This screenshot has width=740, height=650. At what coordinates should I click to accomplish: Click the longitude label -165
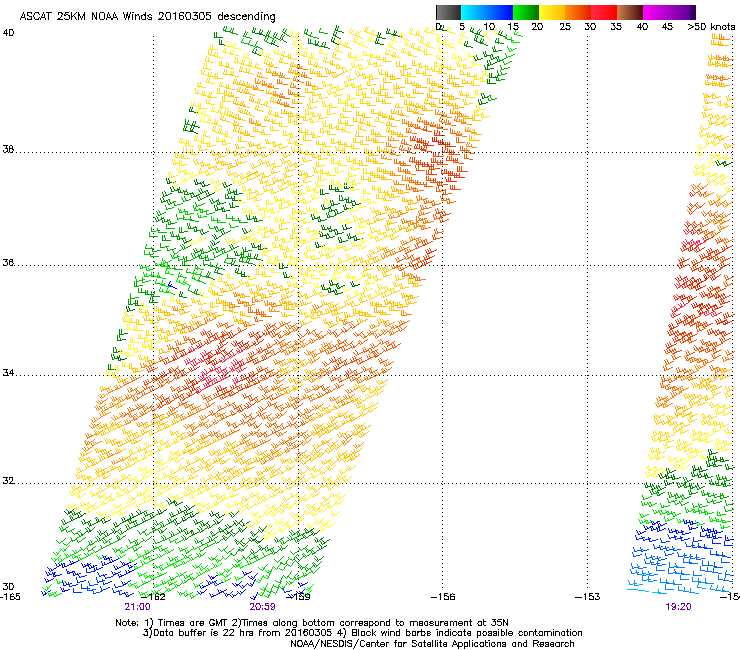10,597
